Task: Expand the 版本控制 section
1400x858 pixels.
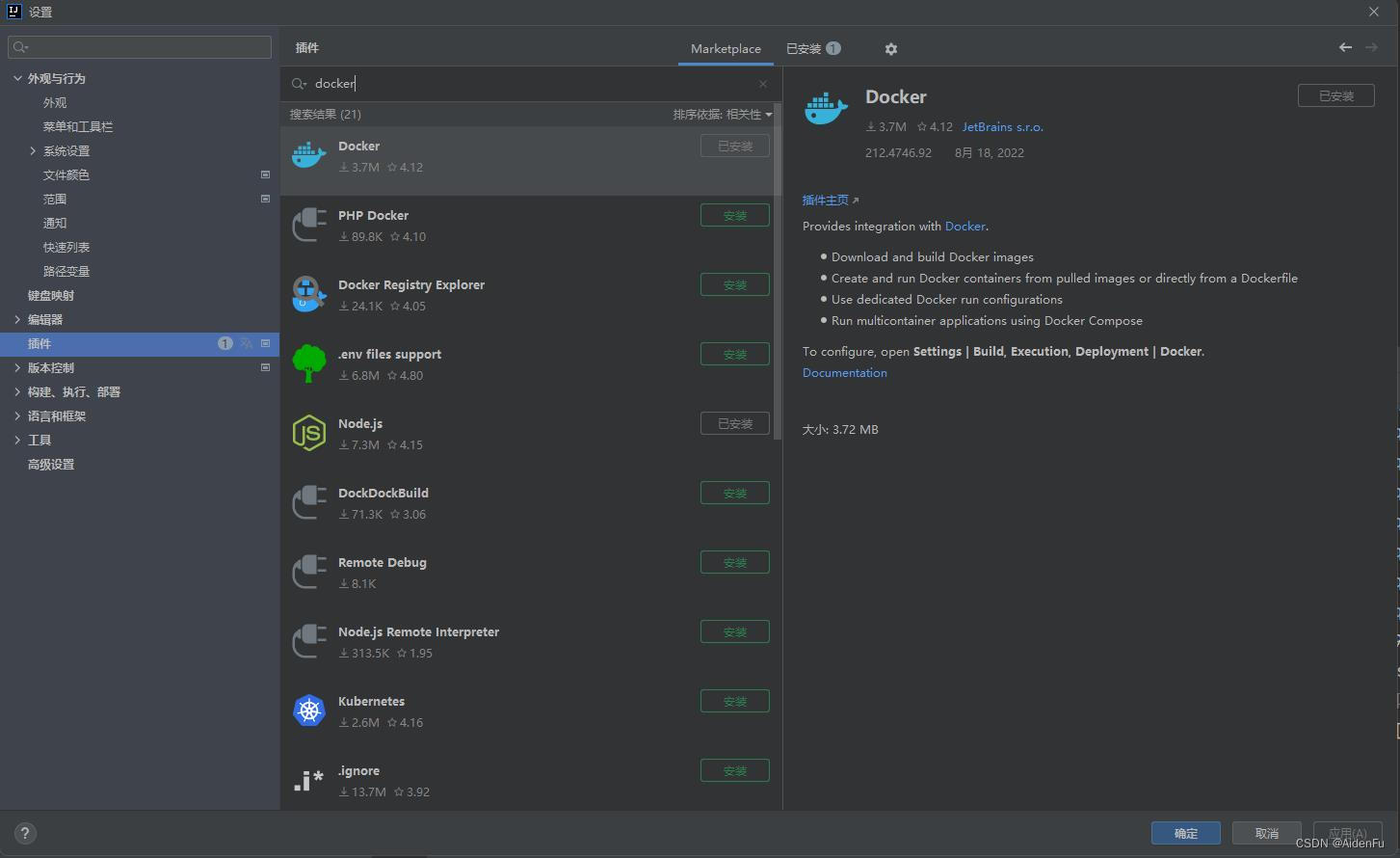Action: click(x=17, y=367)
